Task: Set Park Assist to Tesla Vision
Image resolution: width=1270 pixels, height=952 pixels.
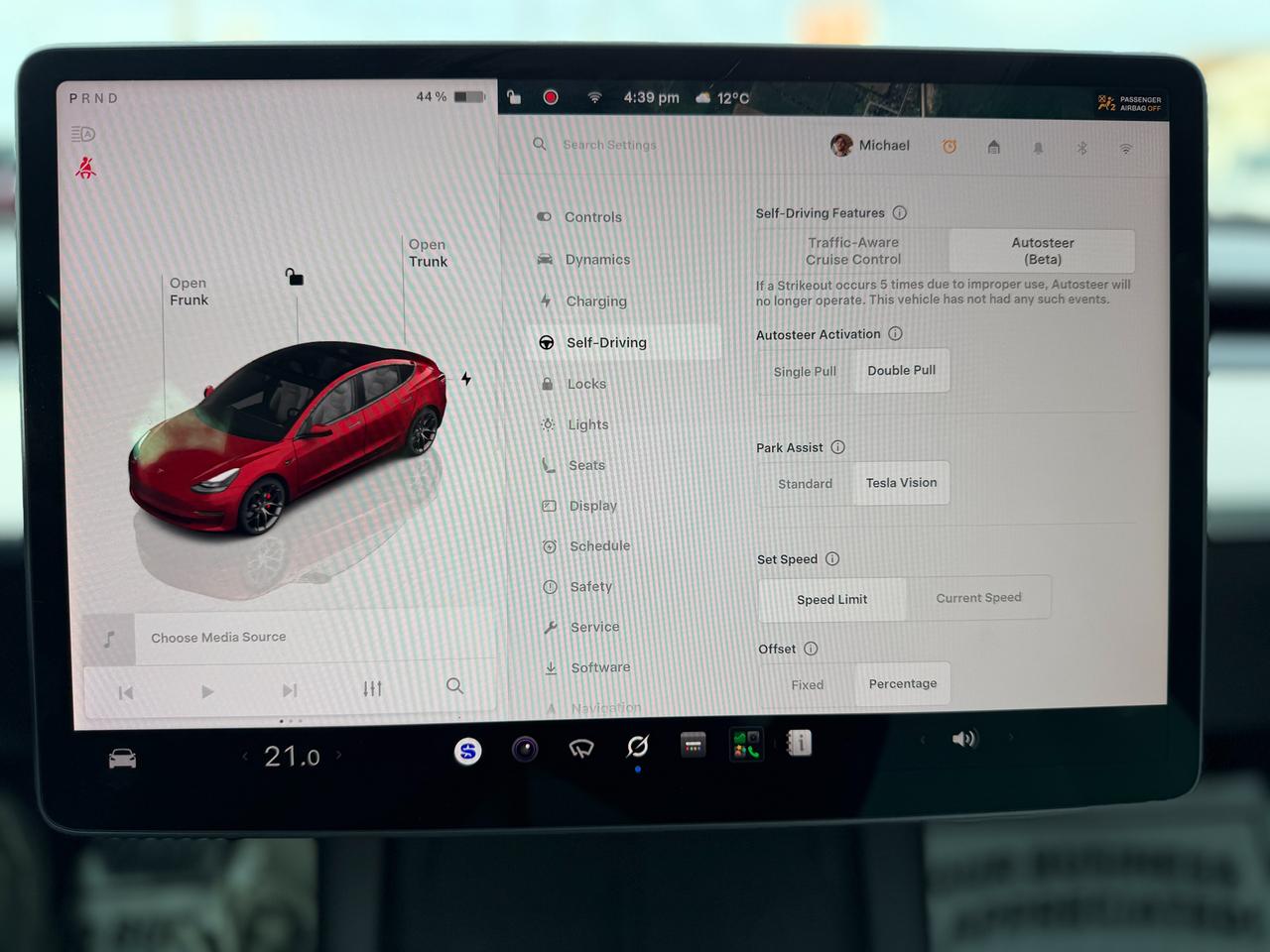Action: (x=901, y=483)
